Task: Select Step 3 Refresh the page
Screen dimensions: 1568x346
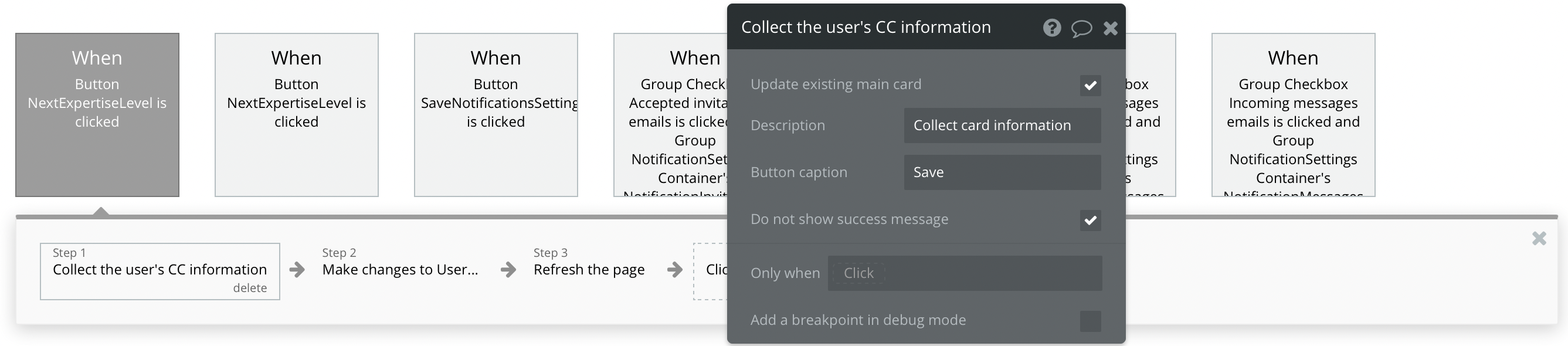Action: click(x=589, y=269)
